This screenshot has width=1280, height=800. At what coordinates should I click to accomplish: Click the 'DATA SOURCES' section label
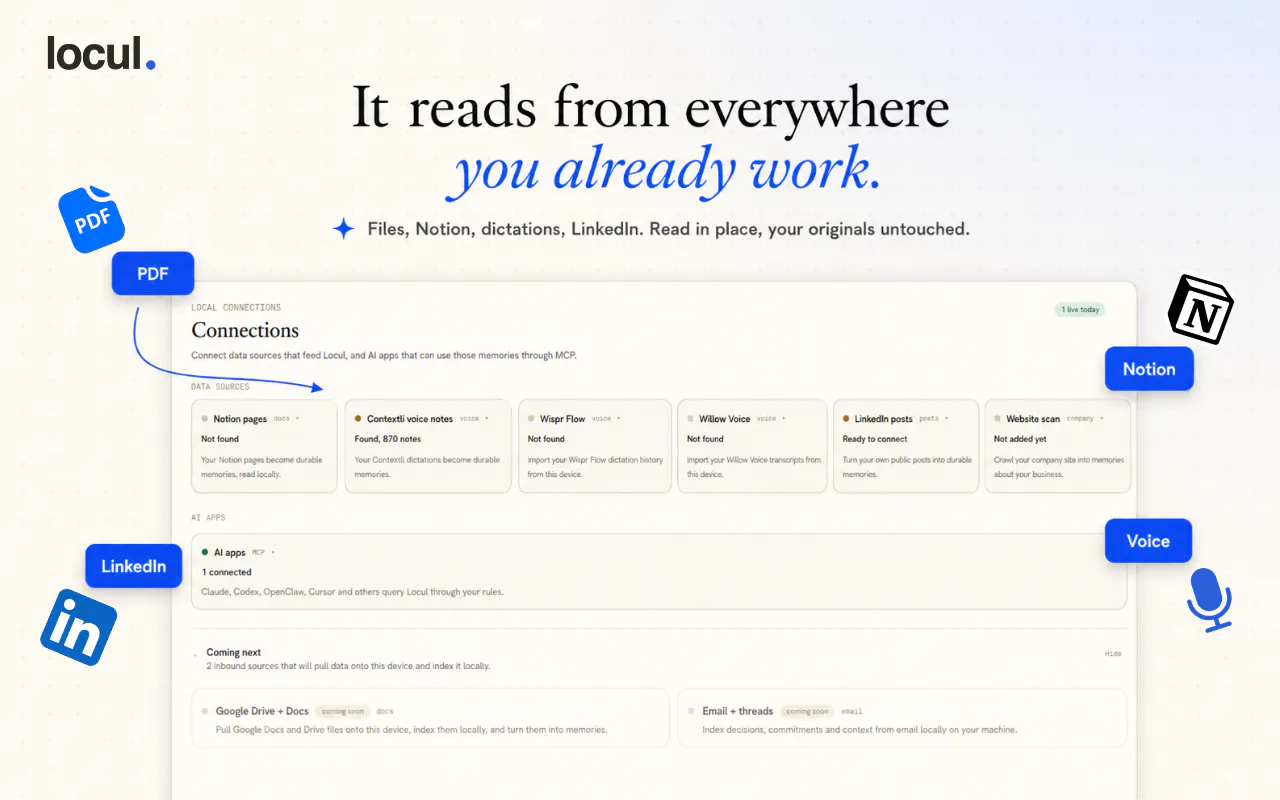click(x=220, y=386)
